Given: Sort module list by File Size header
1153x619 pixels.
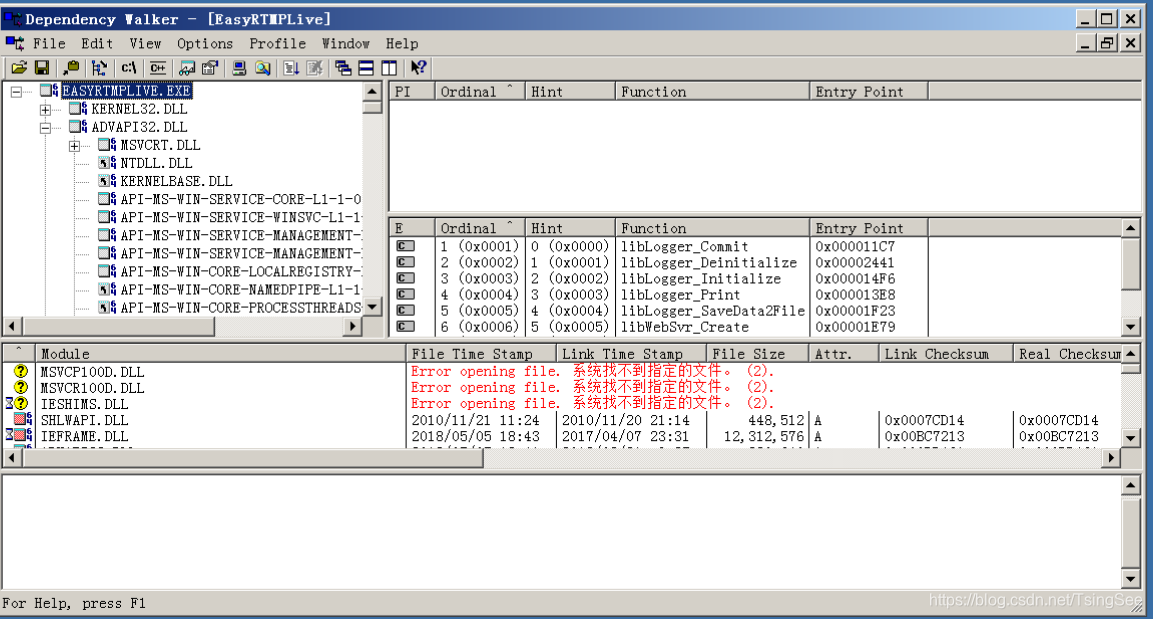Looking at the screenshot, I should 757,354.
